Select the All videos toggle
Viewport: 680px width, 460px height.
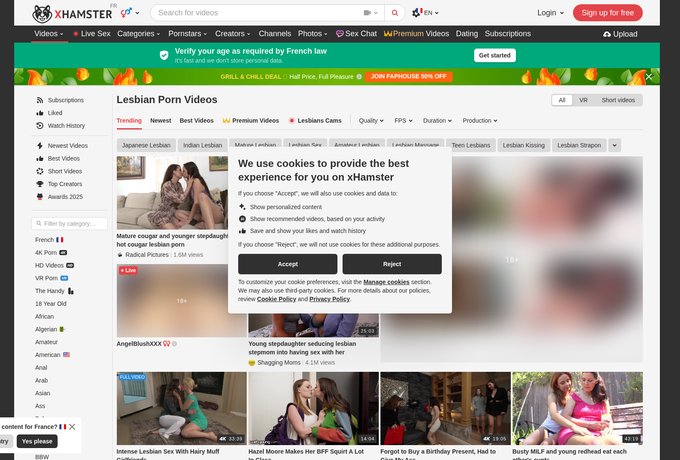coord(562,100)
